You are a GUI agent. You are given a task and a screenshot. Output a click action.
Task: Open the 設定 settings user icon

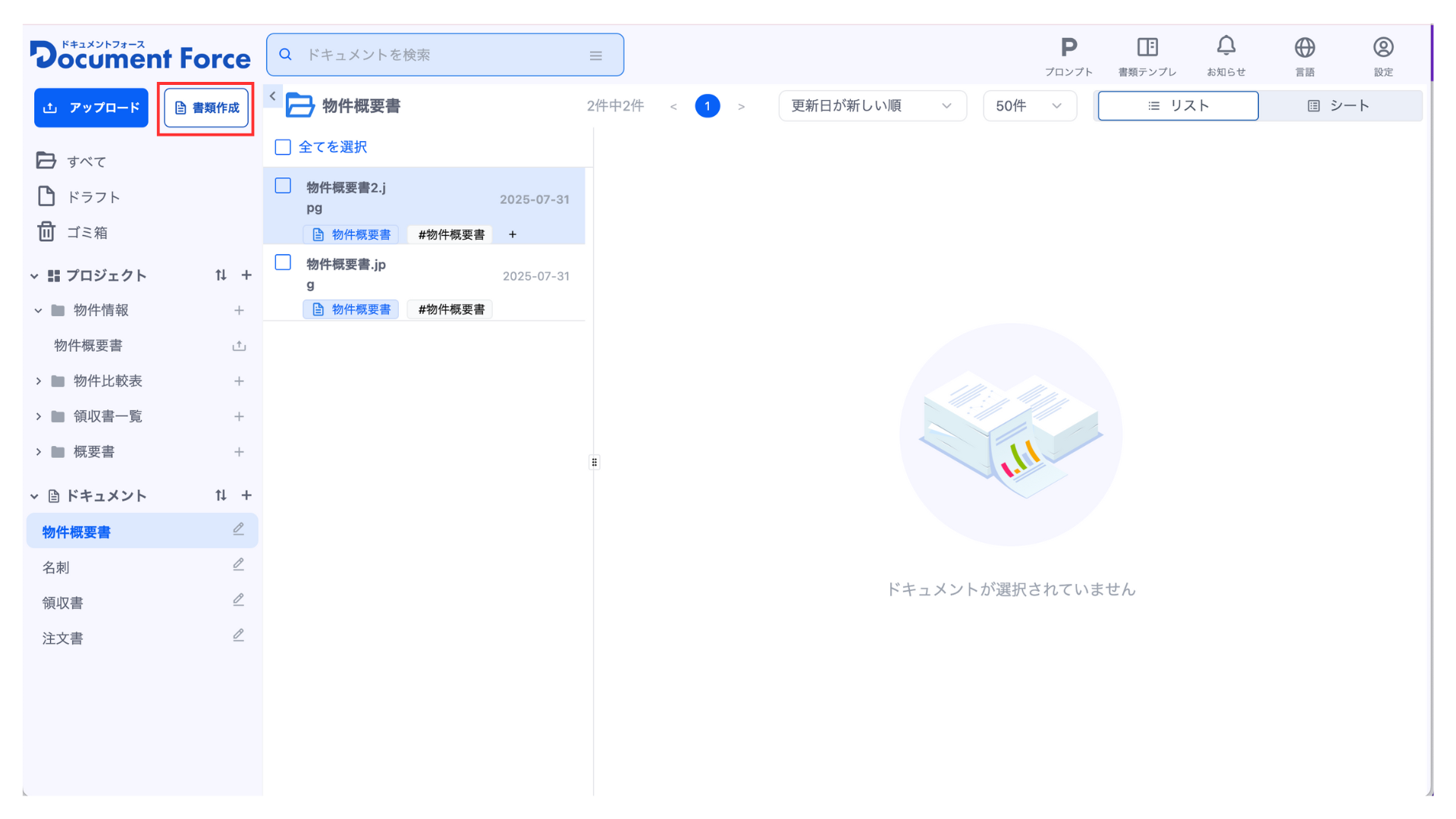pos(1383,56)
